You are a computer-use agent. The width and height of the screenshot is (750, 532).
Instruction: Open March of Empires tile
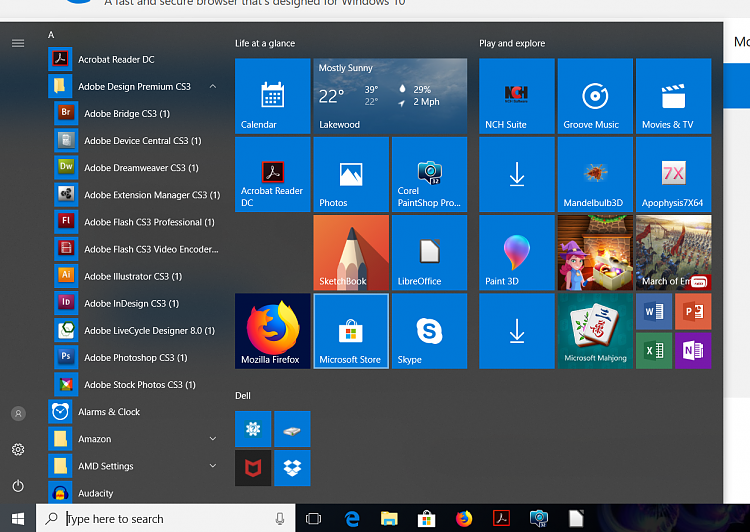673,253
